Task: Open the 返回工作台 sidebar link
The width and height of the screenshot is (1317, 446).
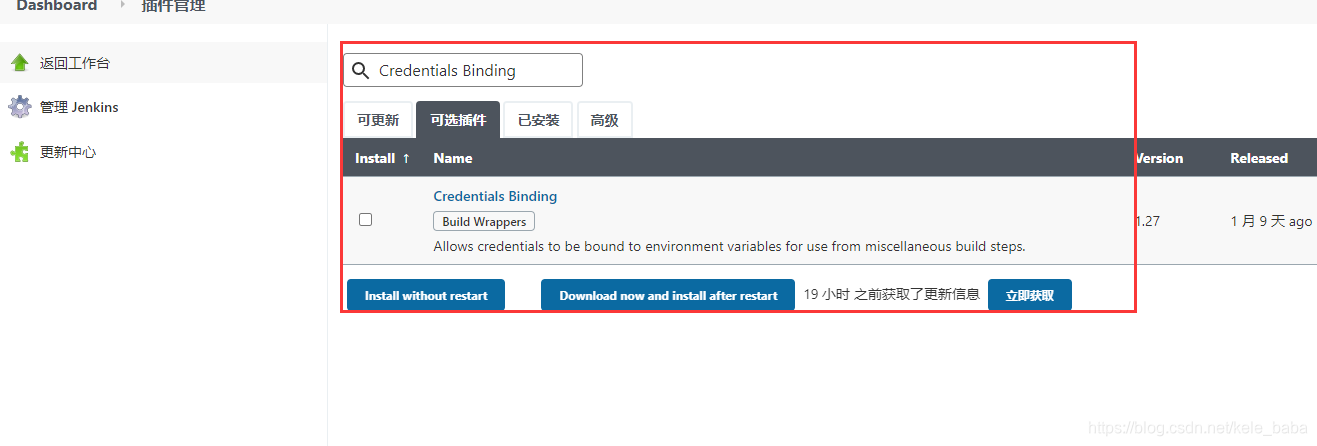Action: pyautogui.click(x=75, y=63)
